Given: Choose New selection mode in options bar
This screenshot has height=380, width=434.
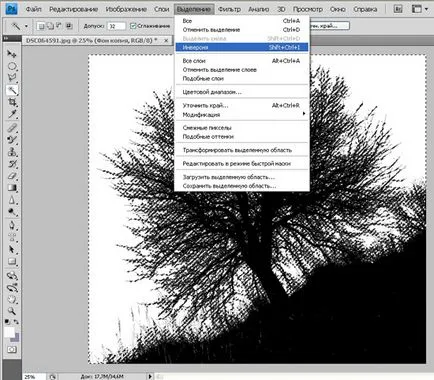Looking at the screenshot, I should 41,26.
